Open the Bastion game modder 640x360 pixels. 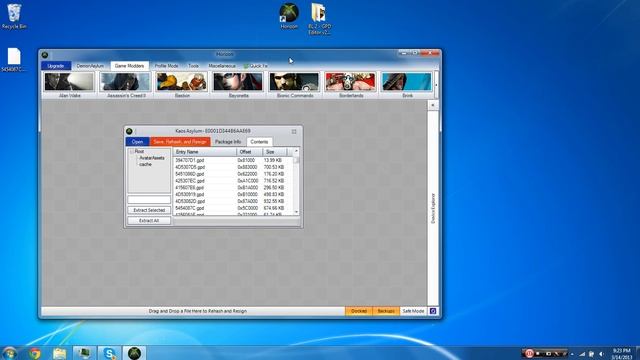pos(182,85)
